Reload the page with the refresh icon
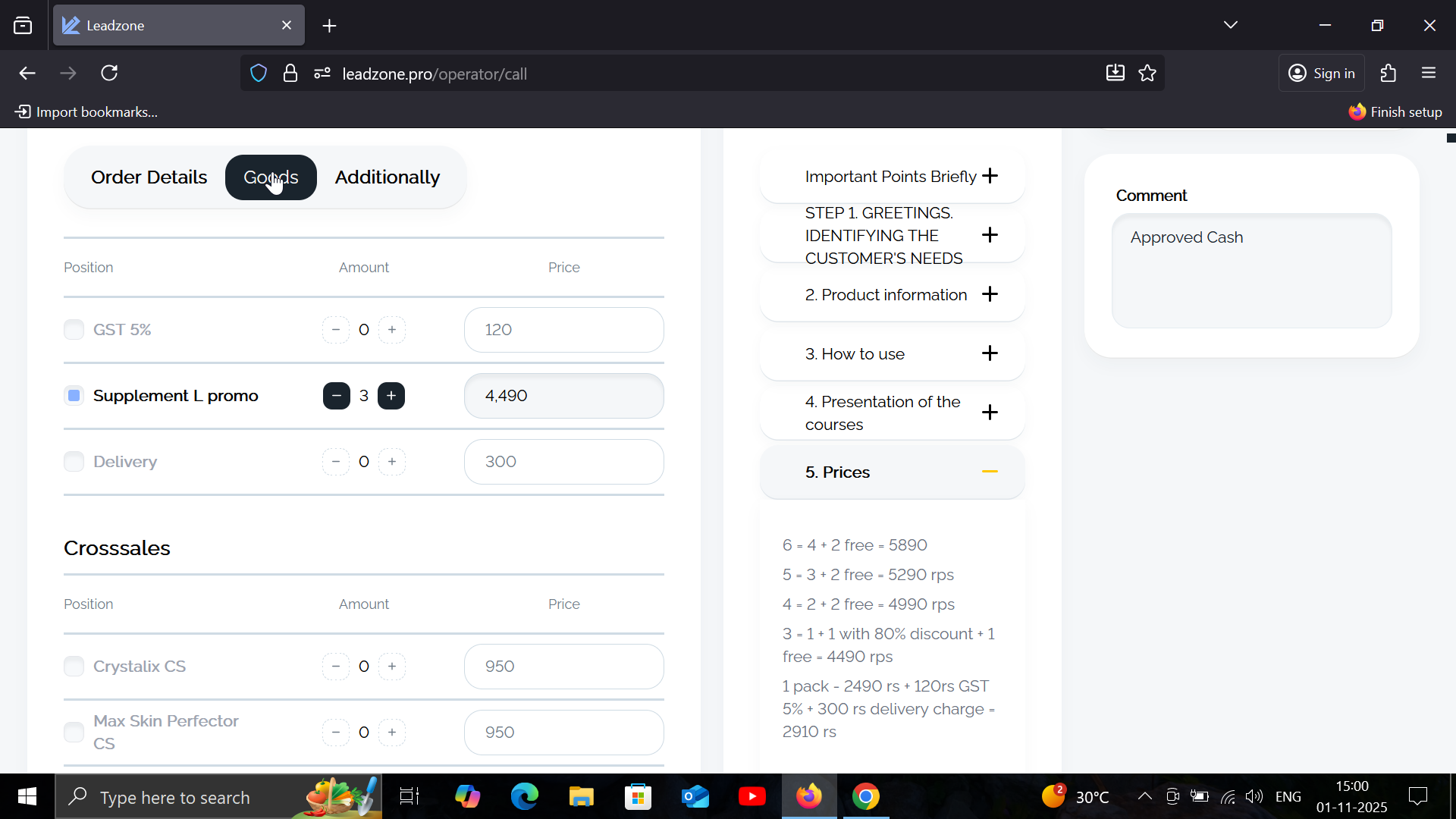Viewport: 1456px width, 819px height. click(x=110, y=73)
